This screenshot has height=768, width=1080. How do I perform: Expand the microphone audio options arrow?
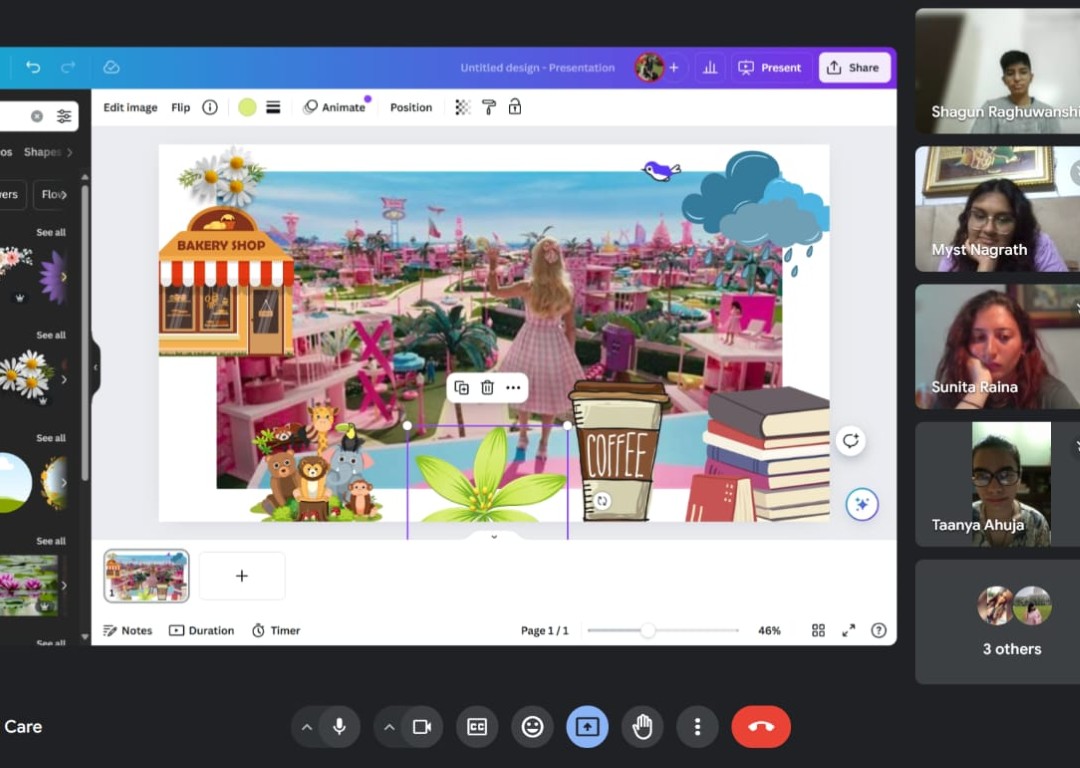point(307,727)
